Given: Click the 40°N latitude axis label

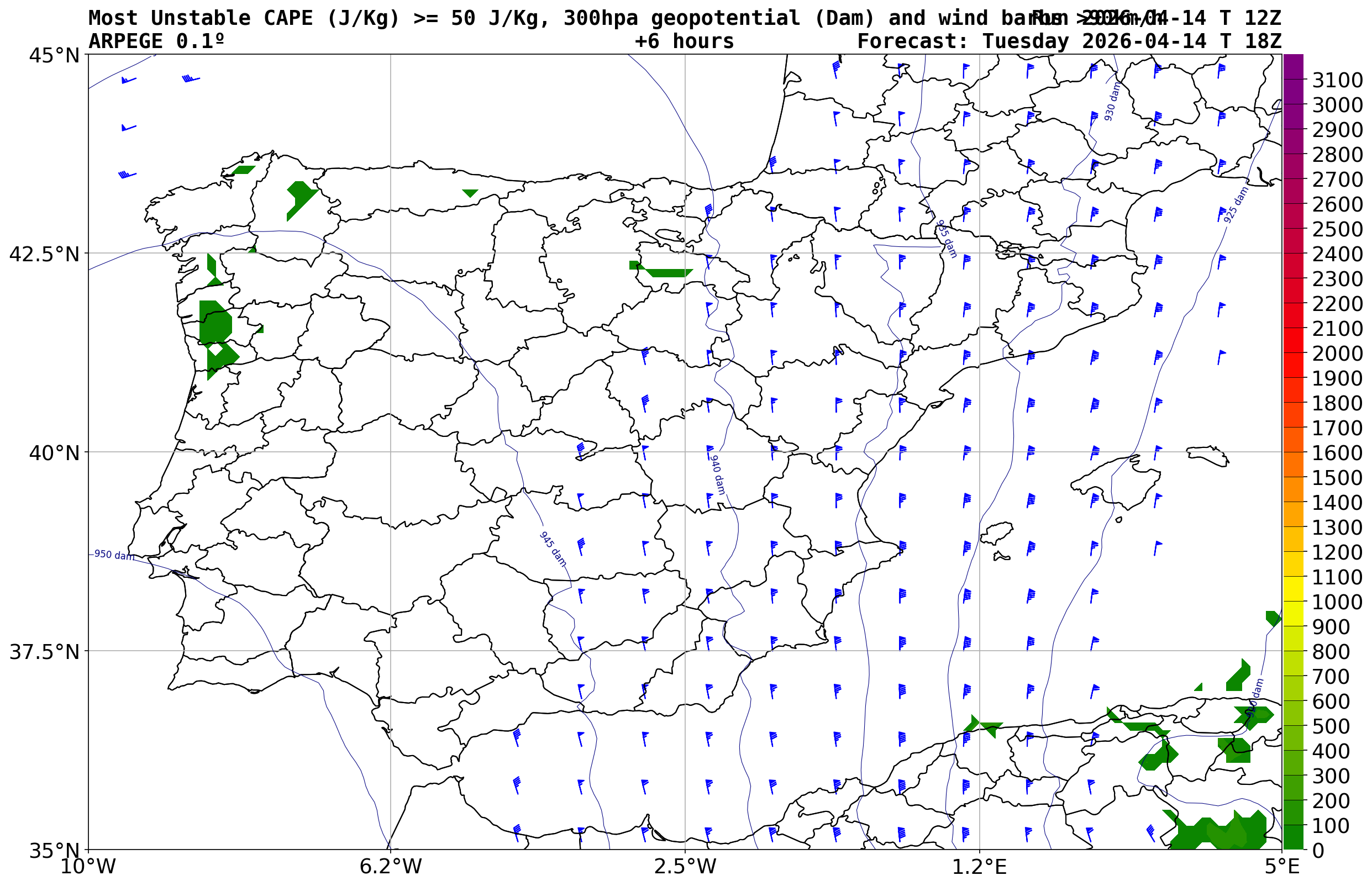Looking at the screenshot, I should 54,453.
